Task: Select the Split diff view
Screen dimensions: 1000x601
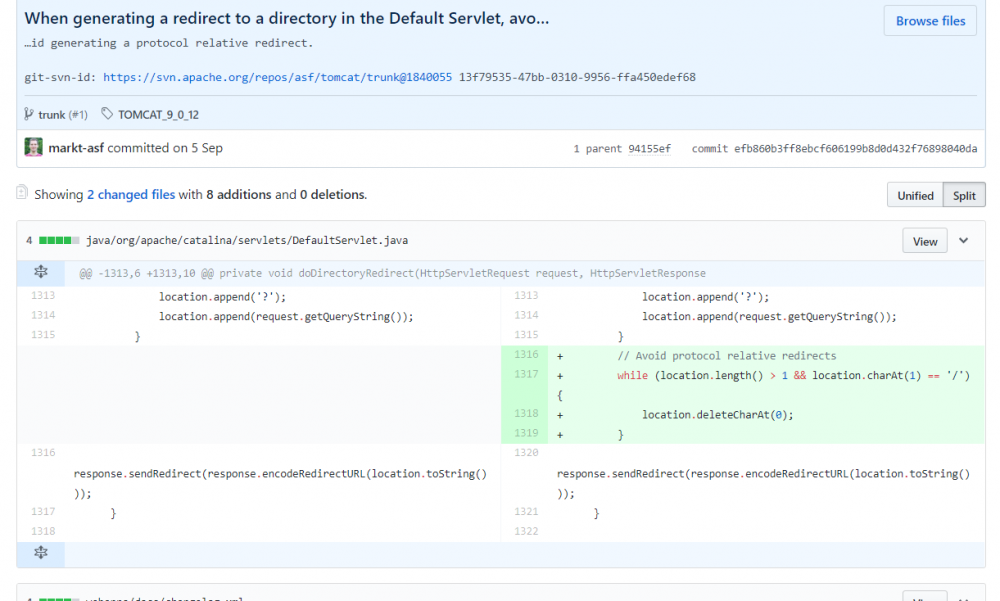Action: point(964,196)
